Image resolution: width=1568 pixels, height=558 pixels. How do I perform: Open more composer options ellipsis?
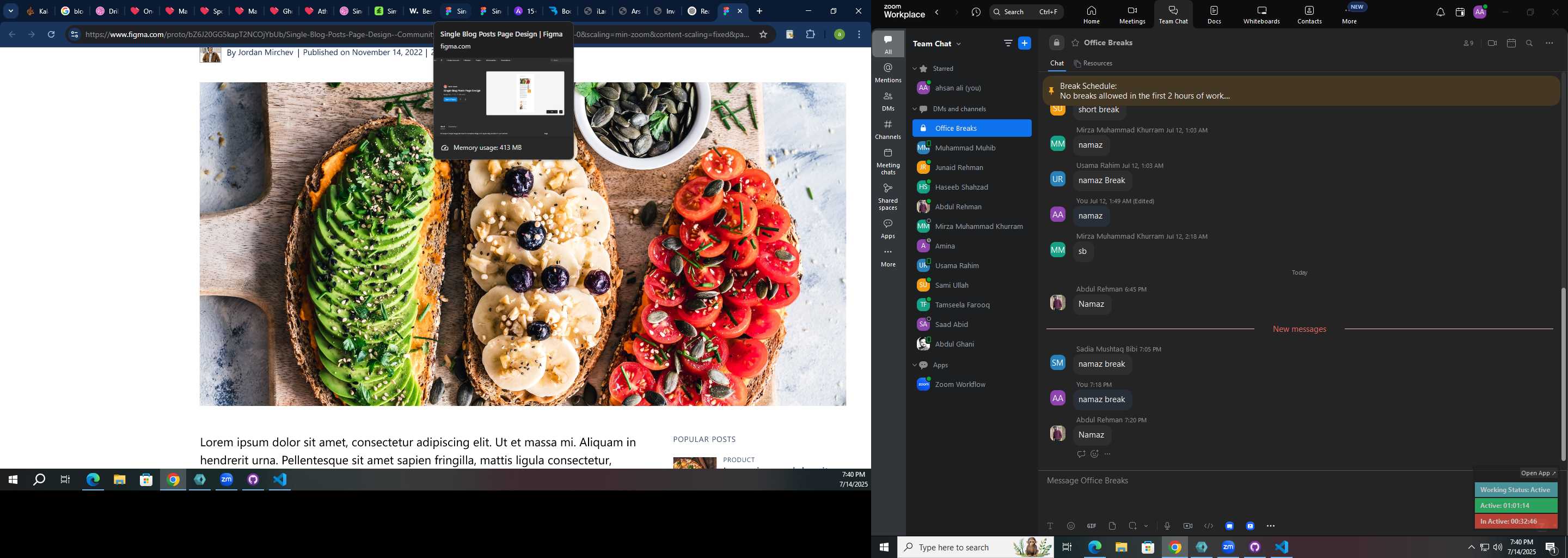tap(1270, 526)
